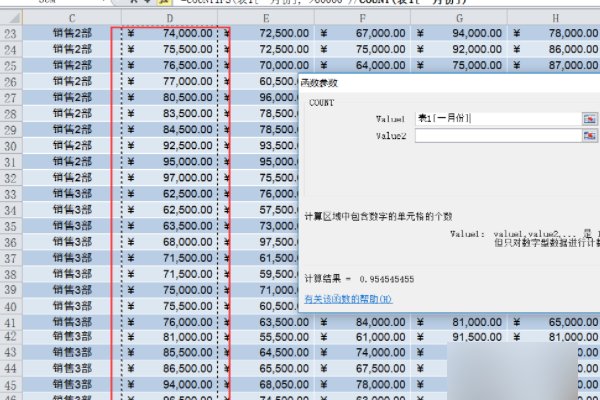Click cell D28 showing 83,500.00
The height and width of the screenshot is (400, 600).
(170, 114)
